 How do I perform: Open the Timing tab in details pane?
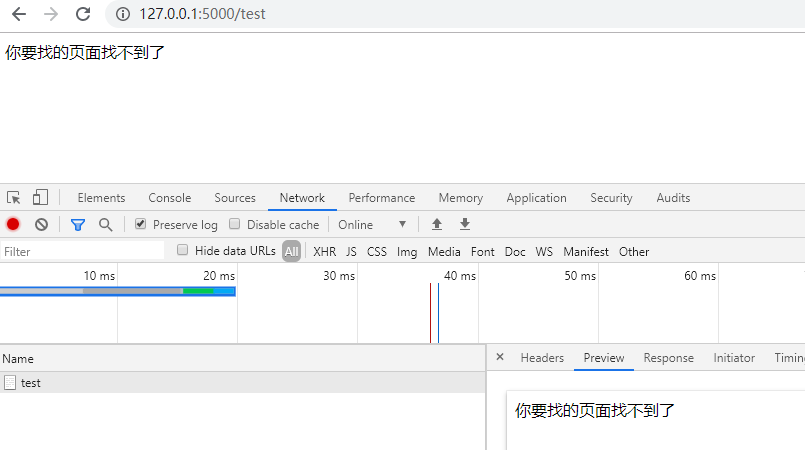coord(790,358)
